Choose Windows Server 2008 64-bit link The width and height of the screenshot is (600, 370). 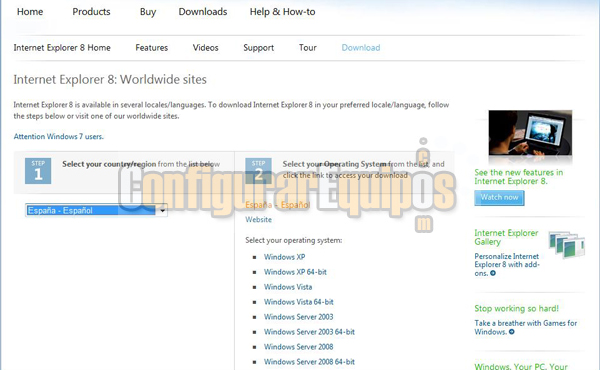[309, 361]
